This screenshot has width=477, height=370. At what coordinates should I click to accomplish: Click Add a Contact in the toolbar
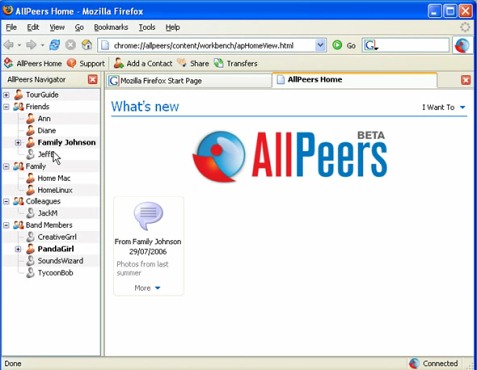click(143, 63)
